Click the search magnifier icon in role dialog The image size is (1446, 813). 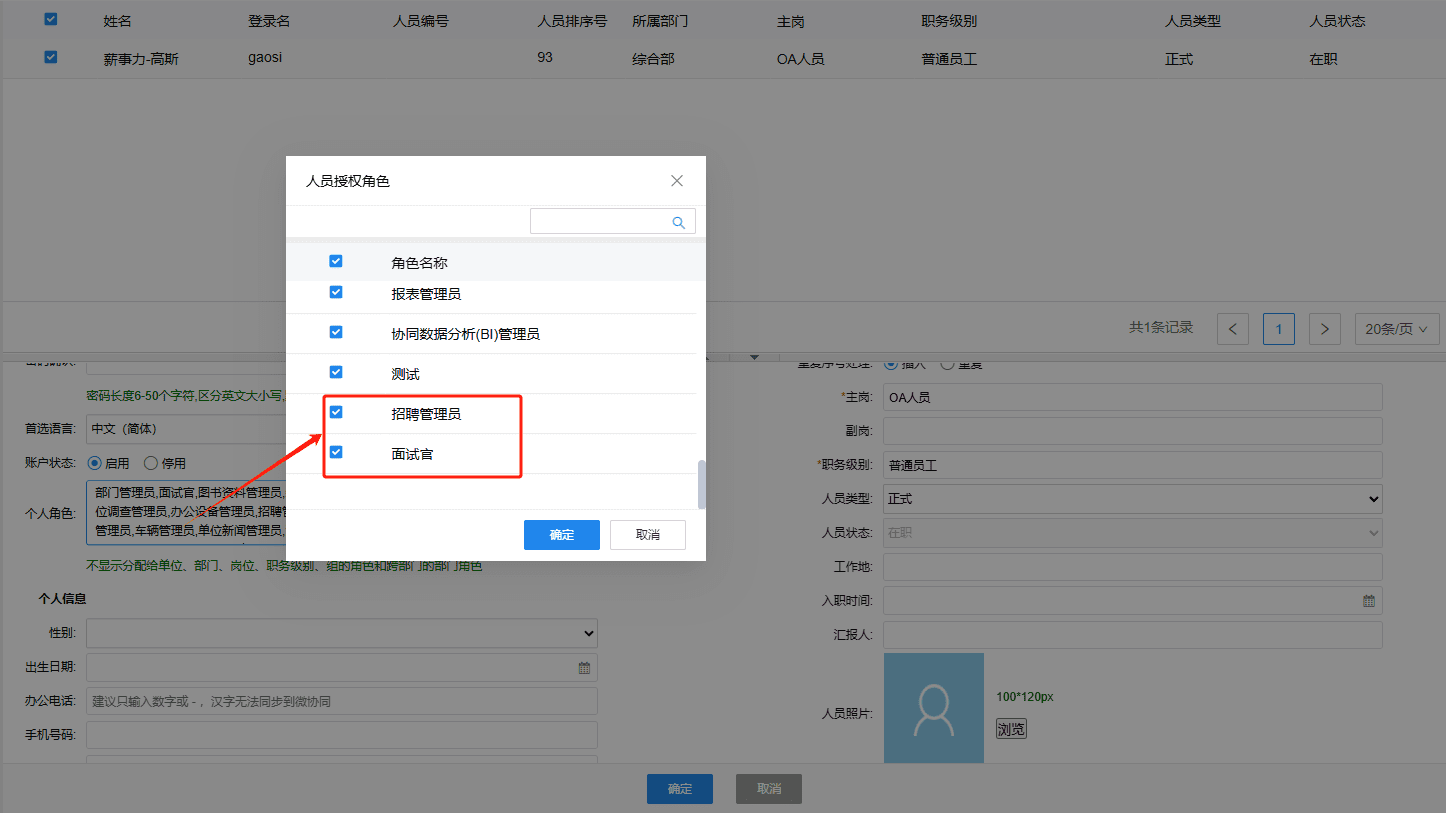[x=679, y=222]
